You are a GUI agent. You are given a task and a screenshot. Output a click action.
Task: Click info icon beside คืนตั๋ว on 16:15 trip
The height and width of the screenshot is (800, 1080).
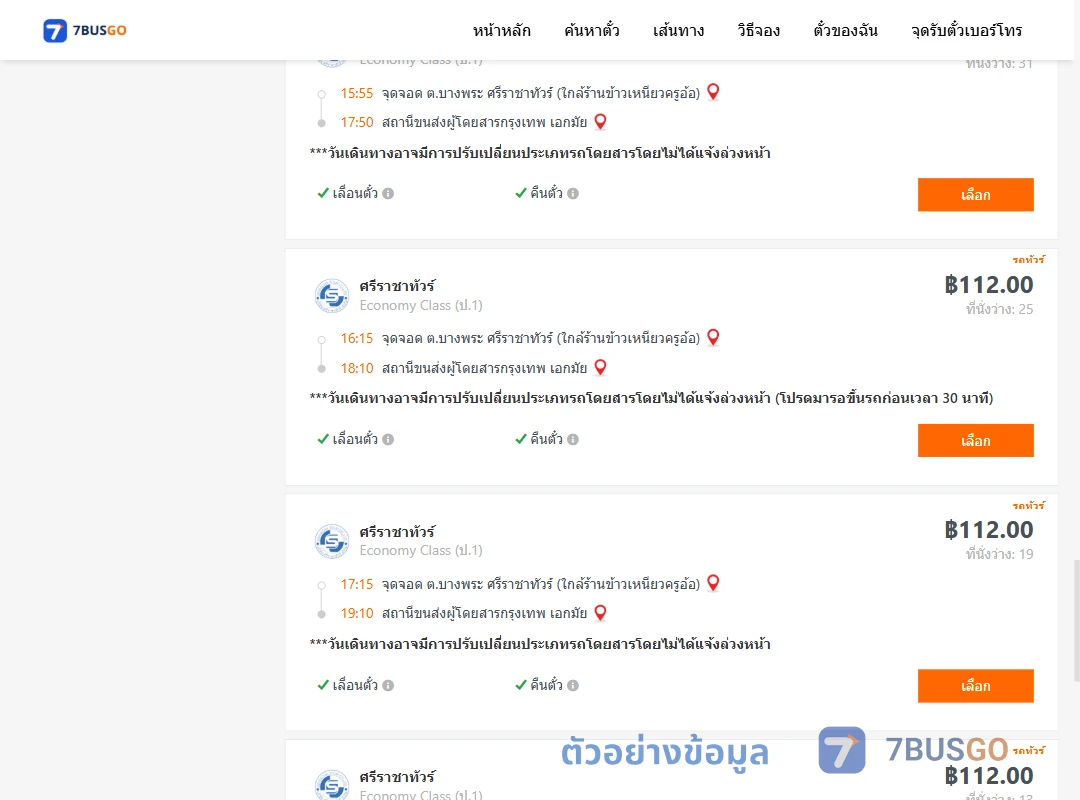[x=573, y=440]
